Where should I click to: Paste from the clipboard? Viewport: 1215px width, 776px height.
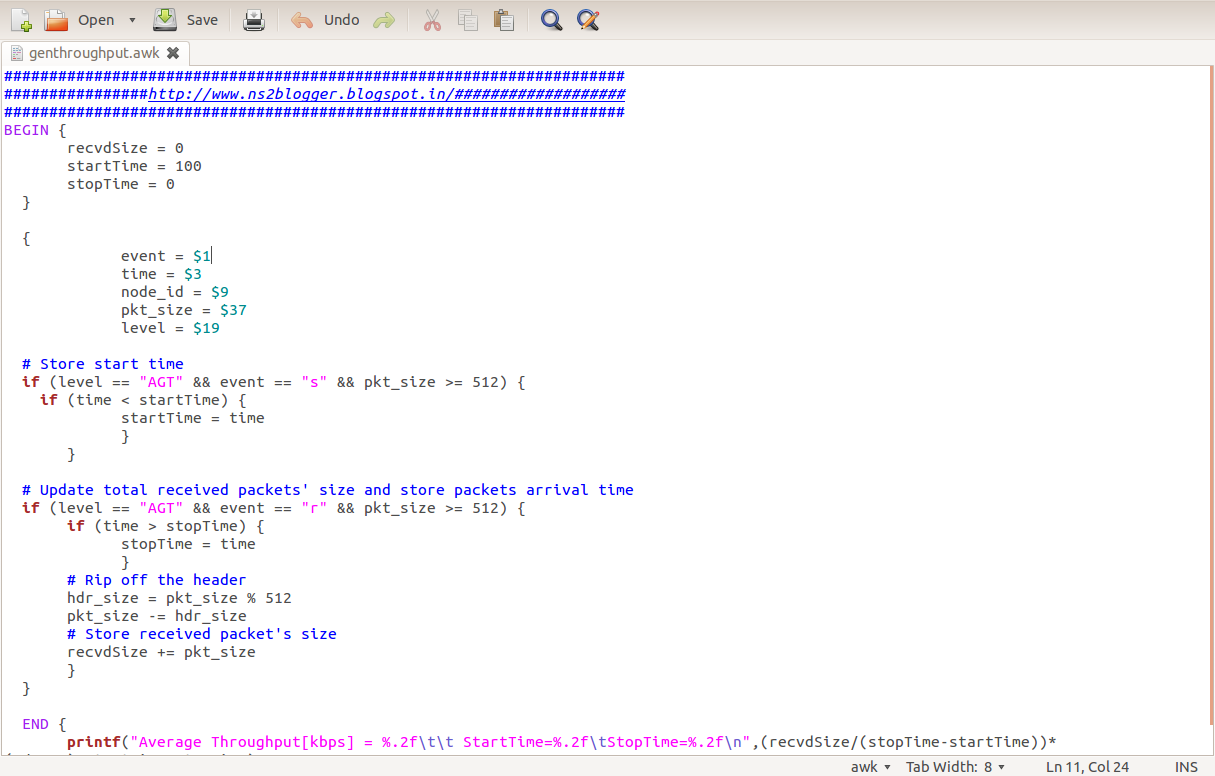(504, 19)
